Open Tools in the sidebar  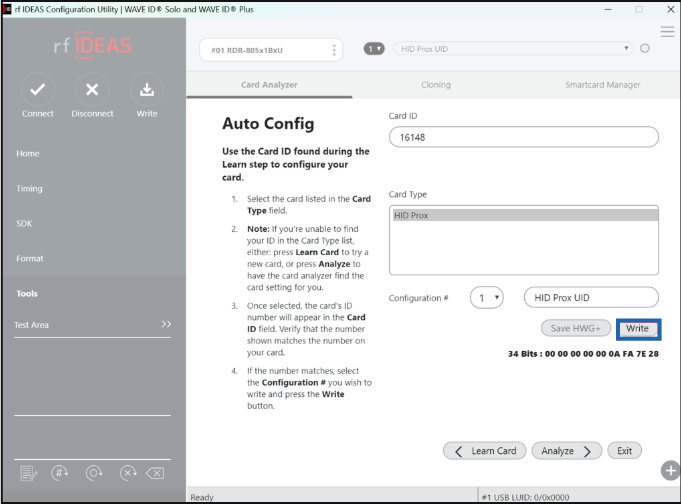[x=27, y=294]
